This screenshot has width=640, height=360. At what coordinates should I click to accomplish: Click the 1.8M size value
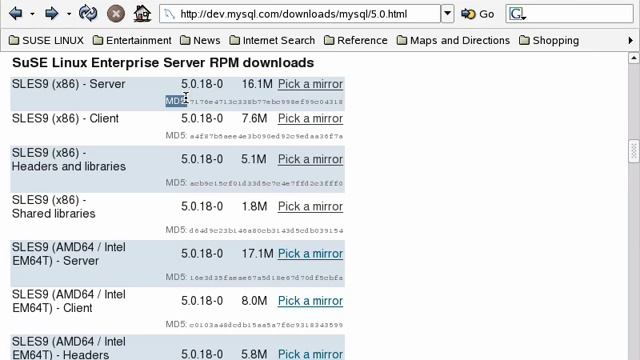254,207
